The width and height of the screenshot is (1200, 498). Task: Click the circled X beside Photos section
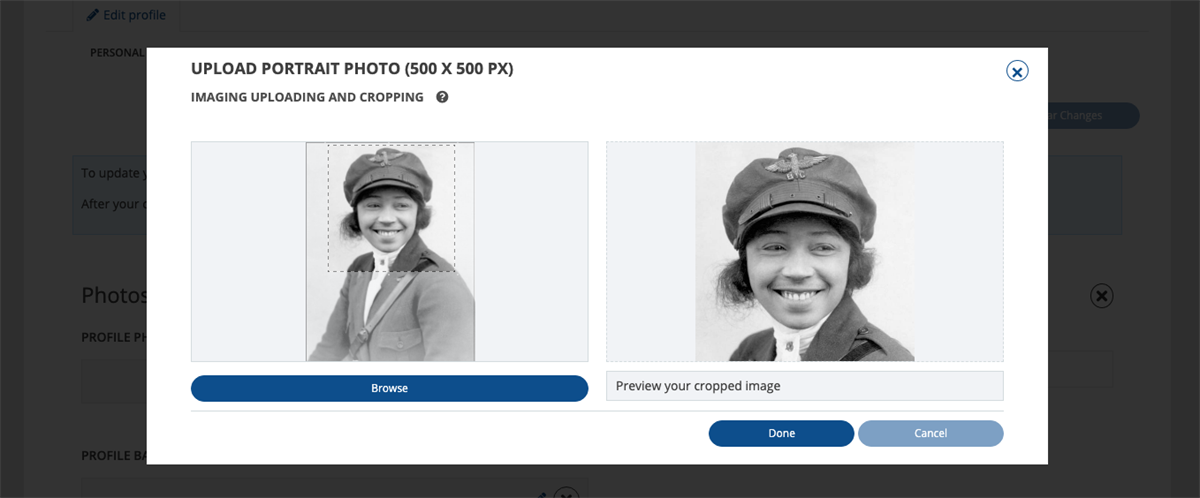coord(1101,296)
